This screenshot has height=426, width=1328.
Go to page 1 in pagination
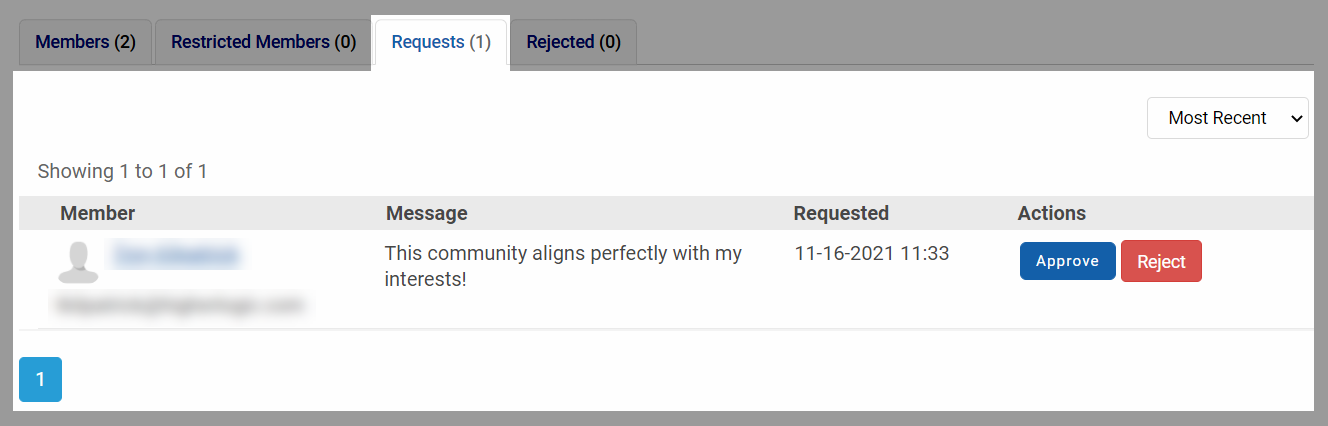[40, 380]
